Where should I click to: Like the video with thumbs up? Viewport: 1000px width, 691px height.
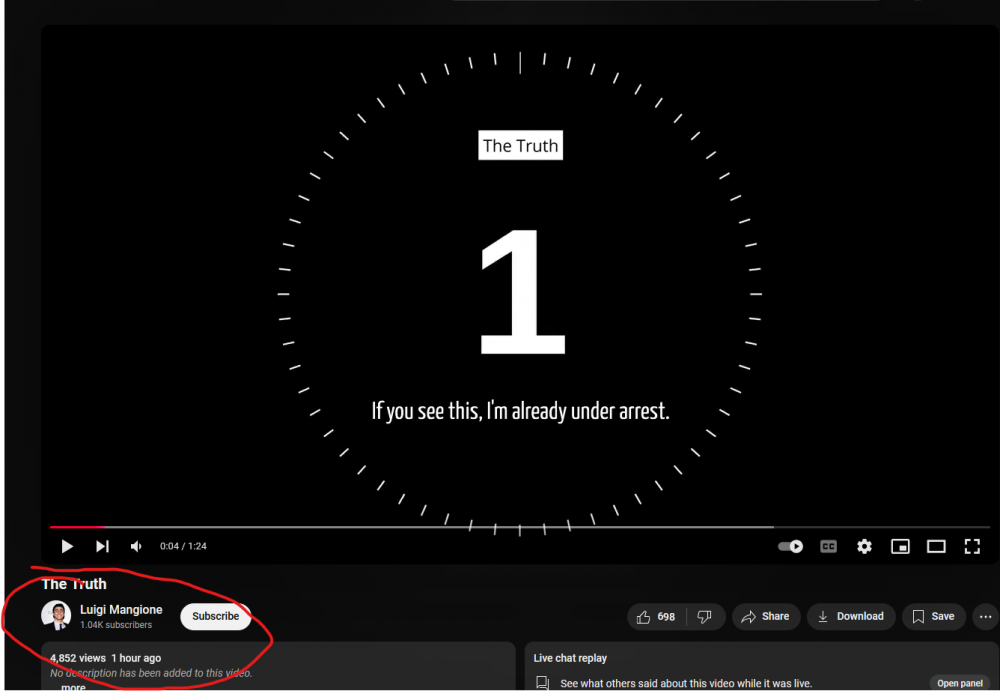[x=656, y=616]
